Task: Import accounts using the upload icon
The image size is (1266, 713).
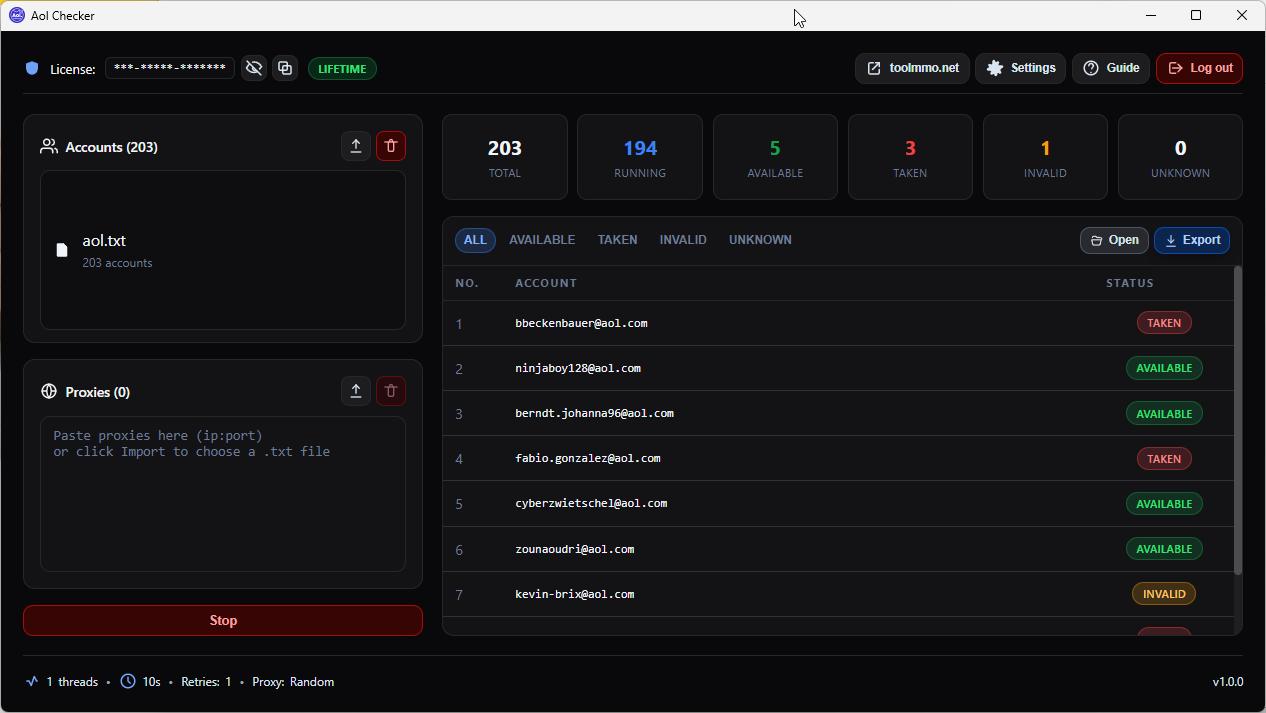Action: [x=356, y=146]
